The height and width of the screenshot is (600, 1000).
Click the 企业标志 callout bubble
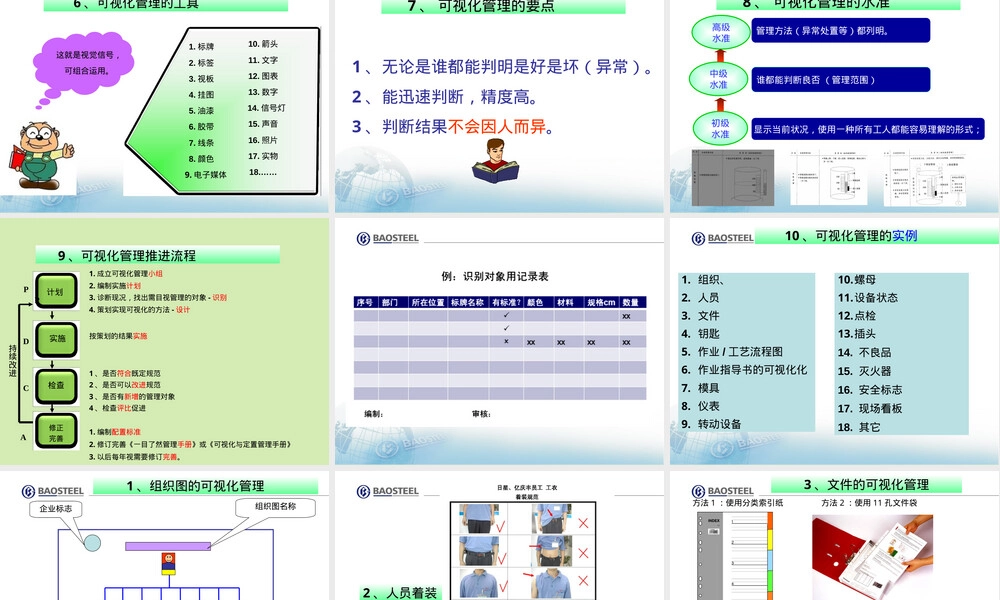tap(55, 509)
